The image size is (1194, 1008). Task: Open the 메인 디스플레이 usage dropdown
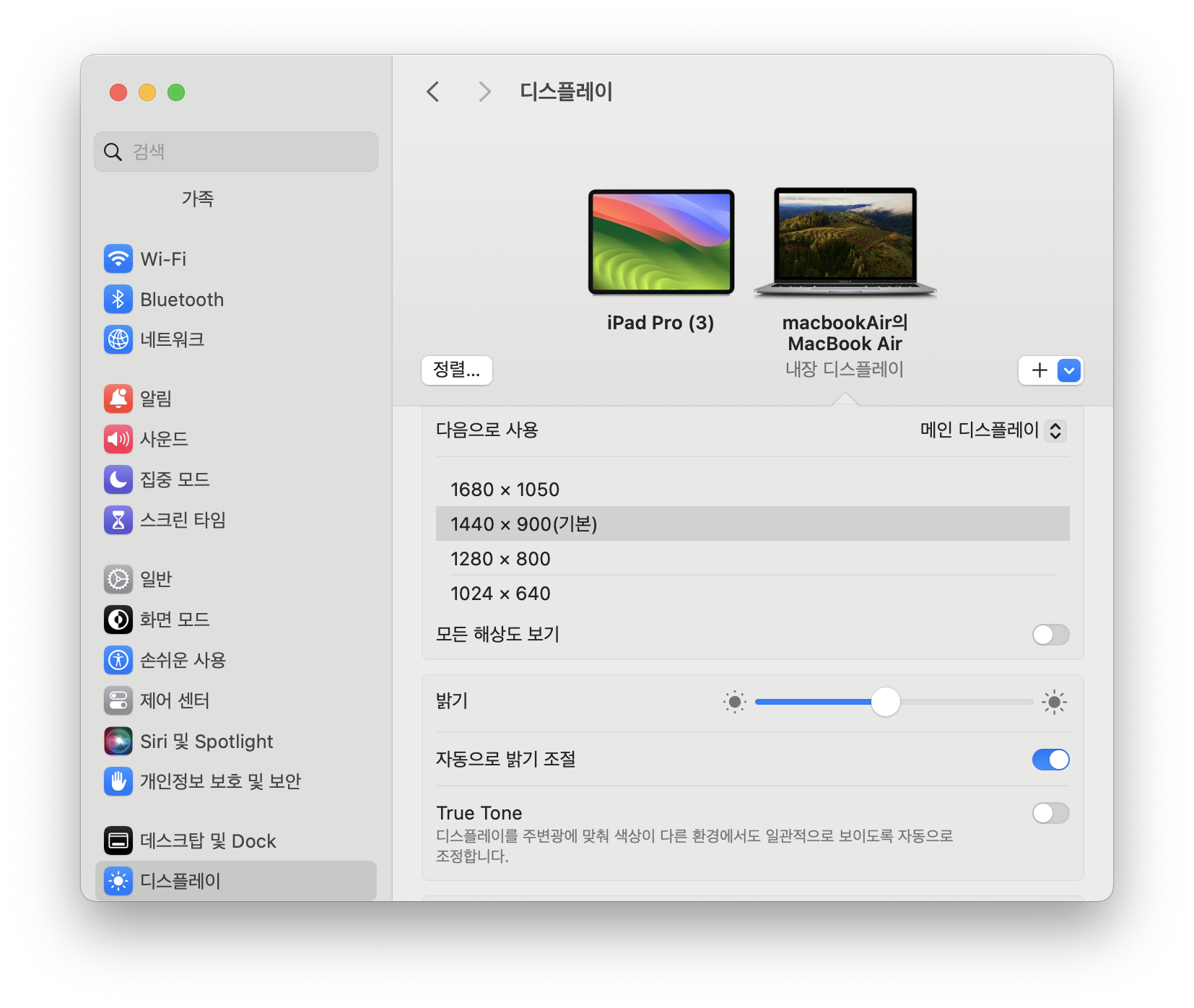point(993,430)
